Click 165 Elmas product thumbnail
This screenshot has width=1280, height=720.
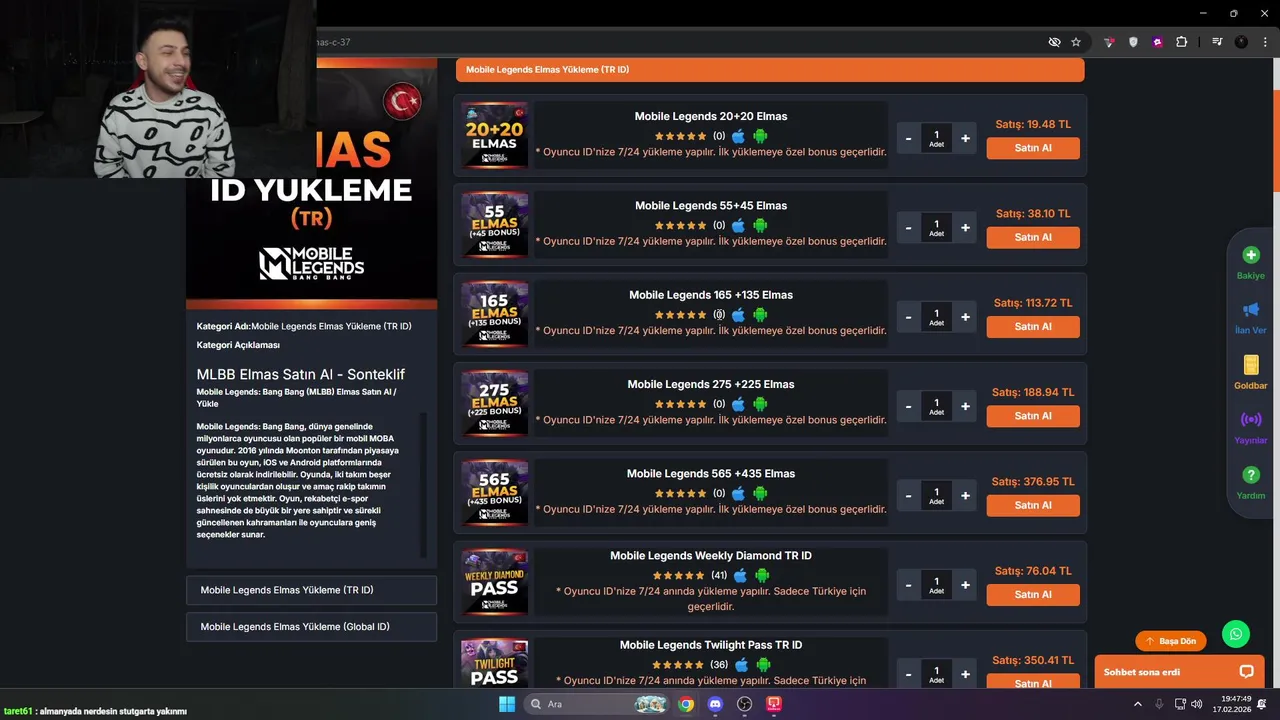click(494, 315)
